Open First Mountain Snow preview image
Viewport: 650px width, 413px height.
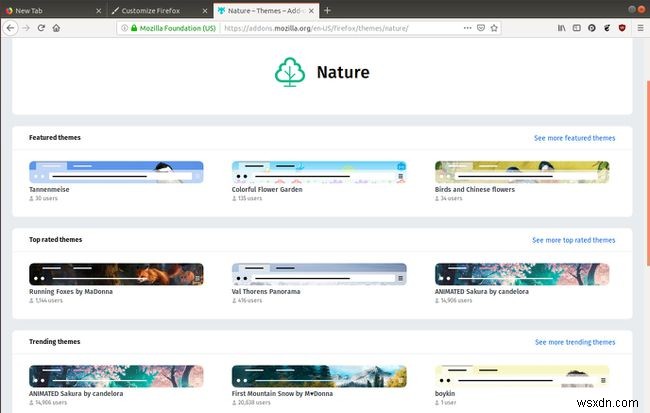click(x=319, y=376)
